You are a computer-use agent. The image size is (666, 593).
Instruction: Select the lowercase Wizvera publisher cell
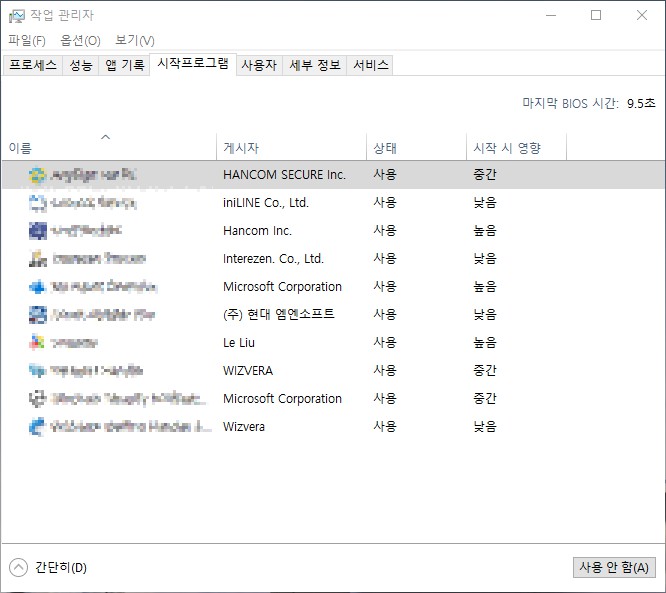pyautogui.click(x=244, y=426)
